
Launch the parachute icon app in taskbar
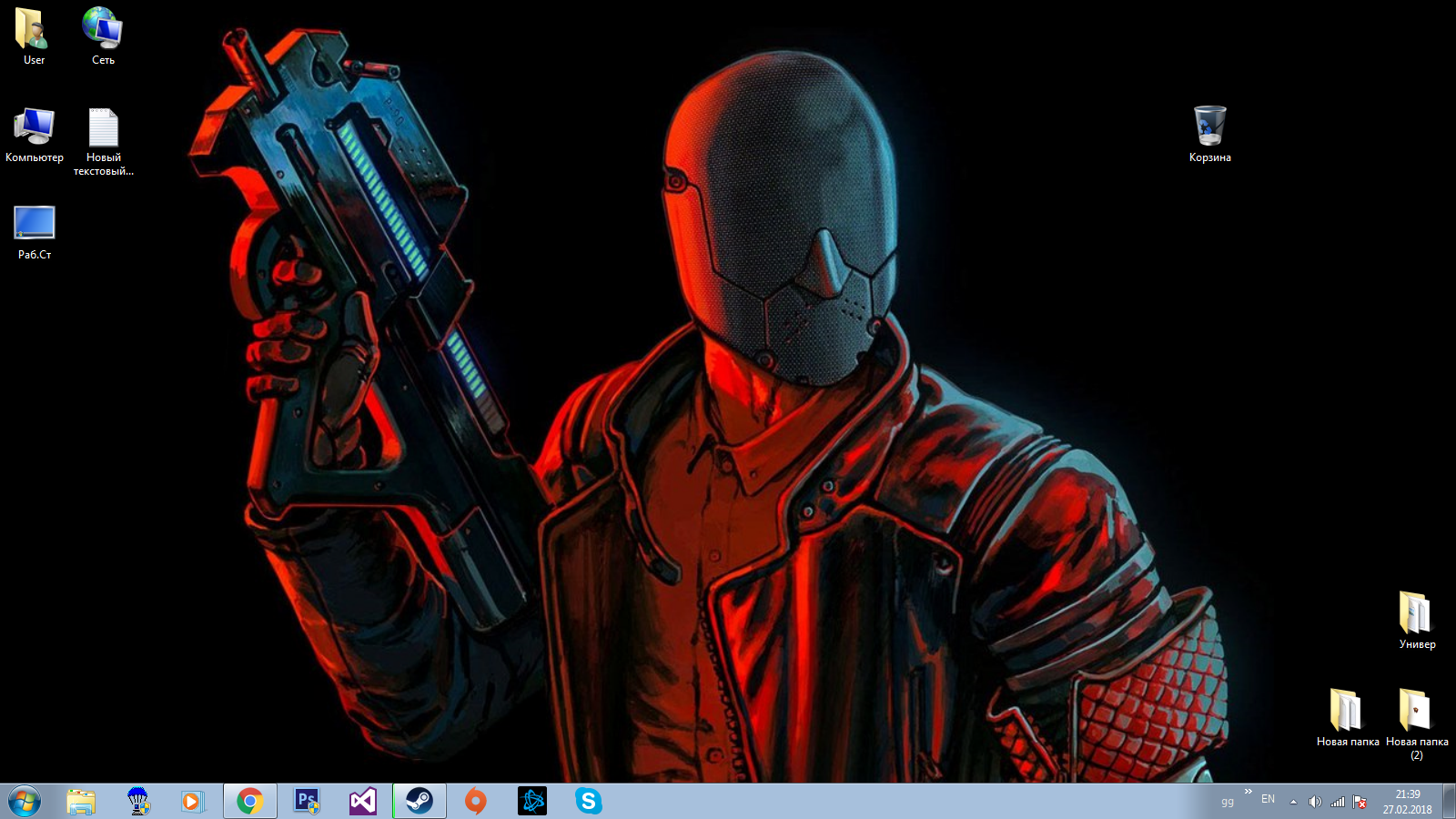[x=137, y=802]
